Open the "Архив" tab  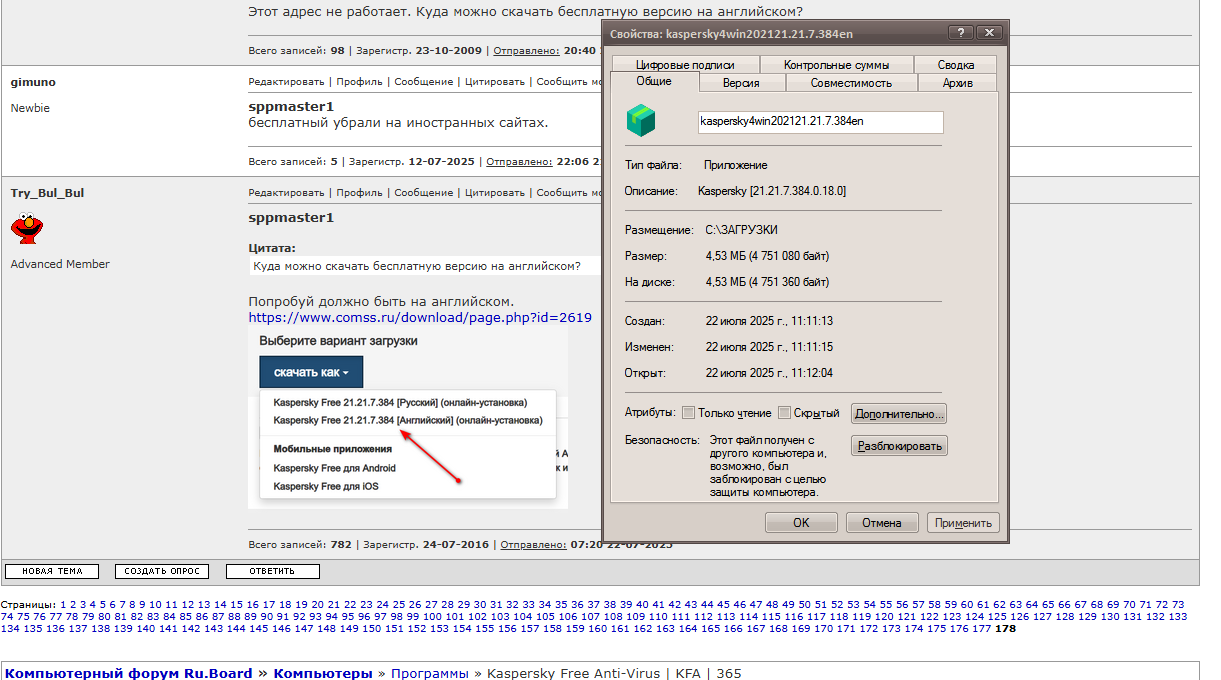tap(958, 83)
